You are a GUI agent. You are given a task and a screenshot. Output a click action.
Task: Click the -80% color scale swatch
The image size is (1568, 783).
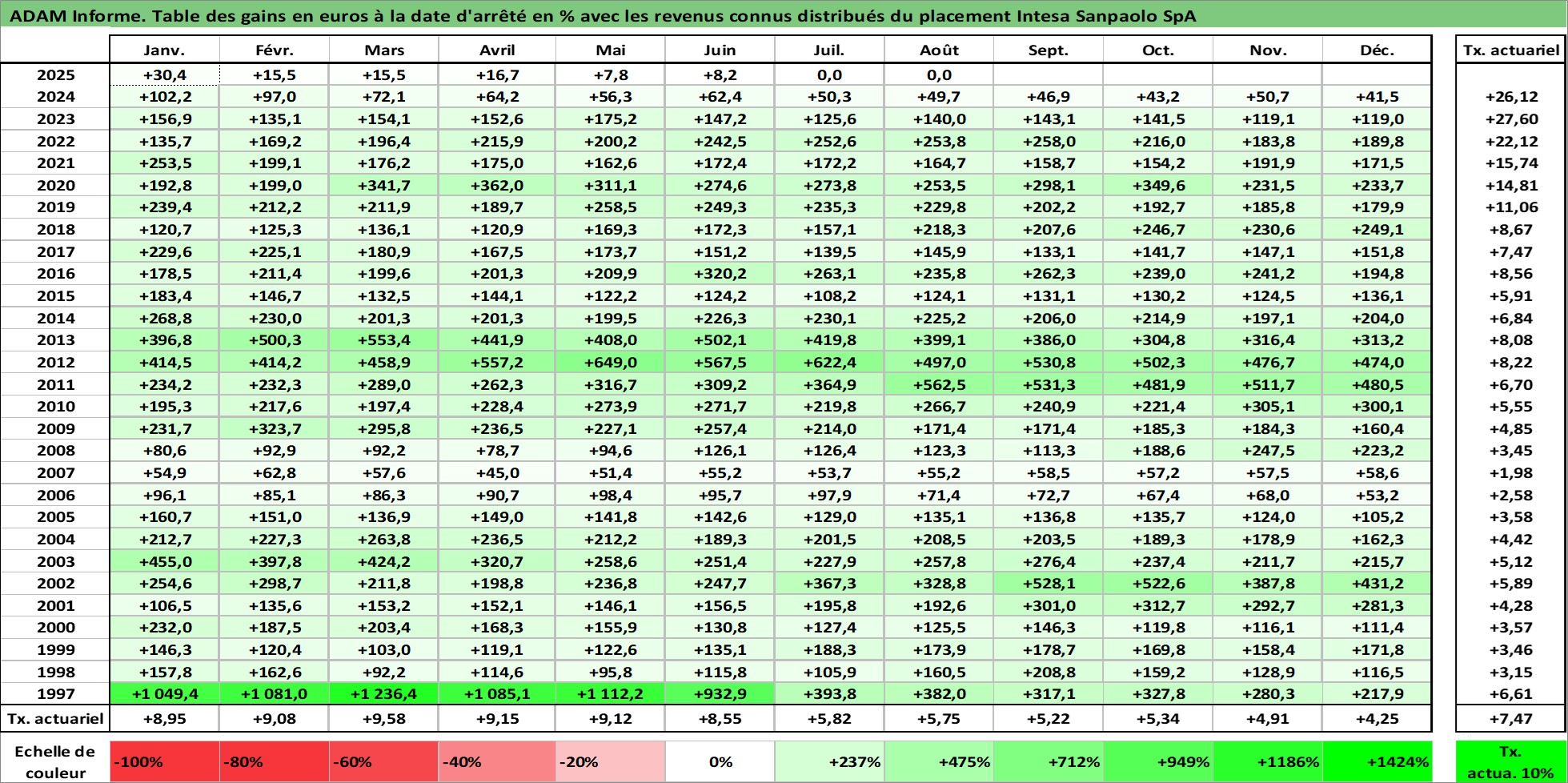point(275,761)
